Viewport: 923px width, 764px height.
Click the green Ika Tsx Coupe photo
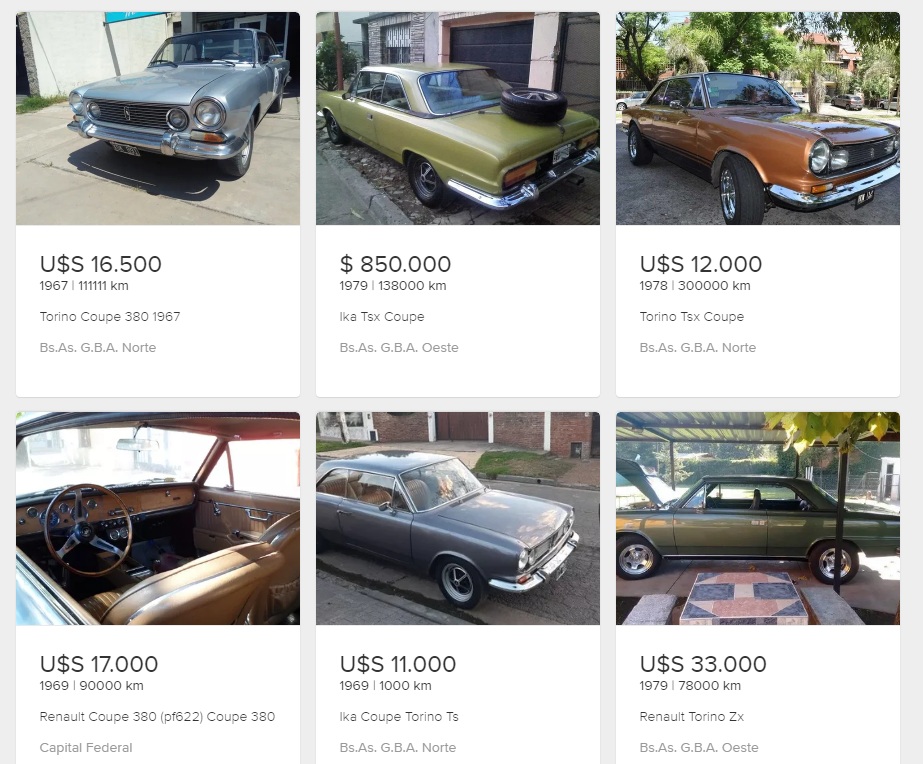coord(458,118)
